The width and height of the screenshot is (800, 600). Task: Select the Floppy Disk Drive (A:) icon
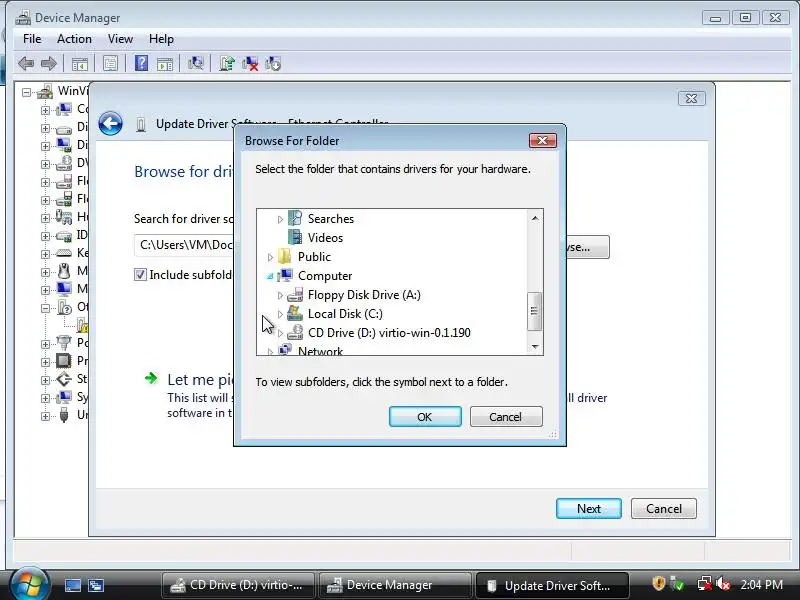pos(295,295)
